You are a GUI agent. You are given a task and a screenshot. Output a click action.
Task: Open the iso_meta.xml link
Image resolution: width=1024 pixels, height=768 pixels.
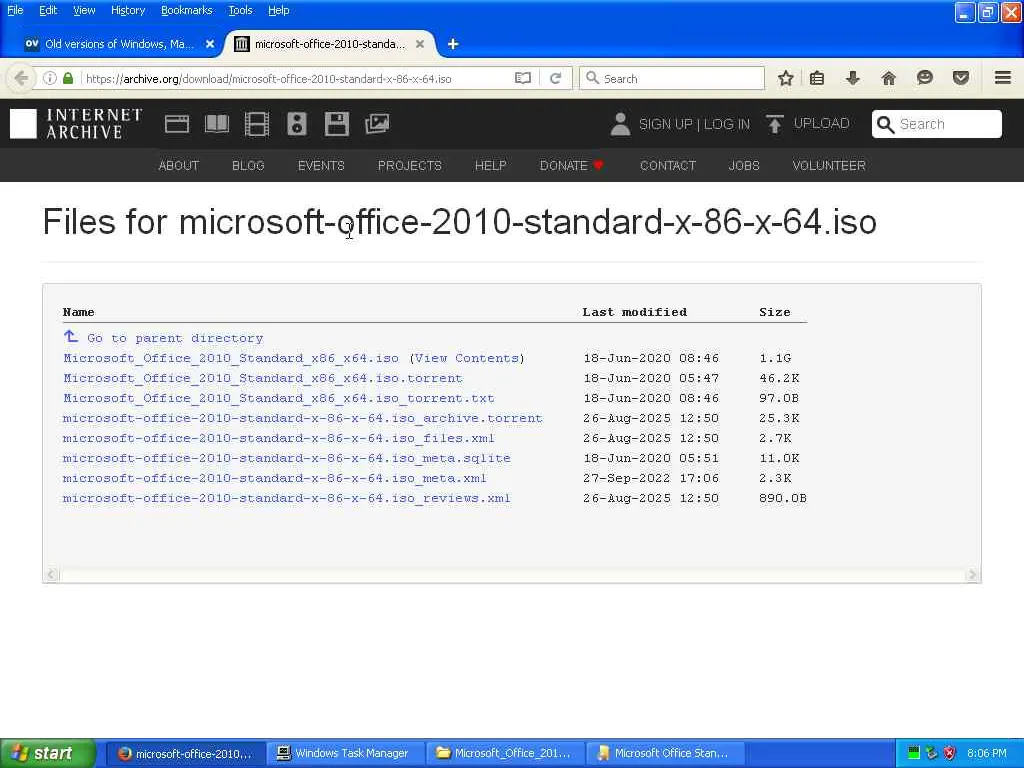click(274, 478)
